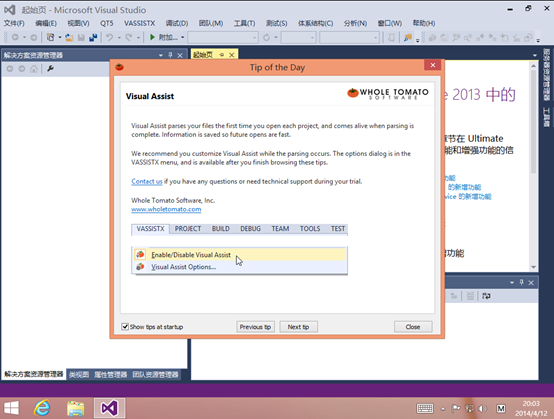The height and width of the screenshot is (419, 554).
Task: Click Visual Assist spell check icon
Action: [x=516, y=37]
